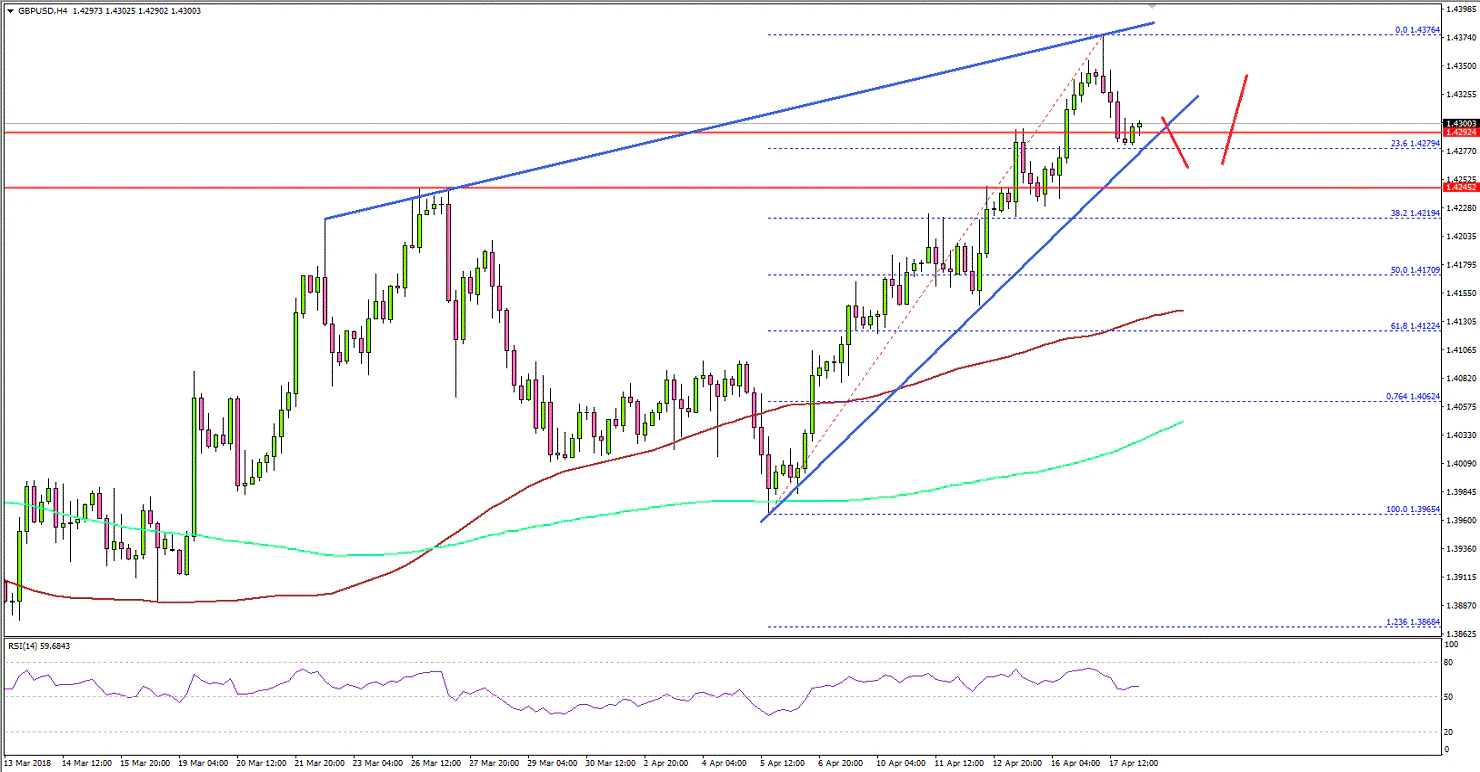
Task: Click the 1.236 Fibonacci extension label
Action: click(x=1412, y=623)
